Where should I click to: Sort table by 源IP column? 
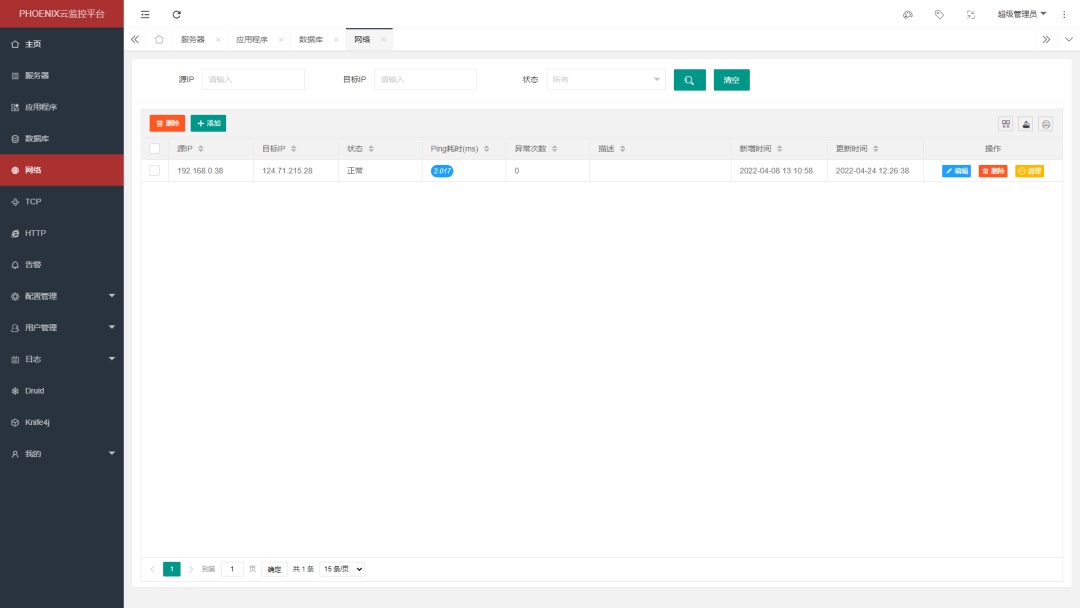[x=201, y=149]
